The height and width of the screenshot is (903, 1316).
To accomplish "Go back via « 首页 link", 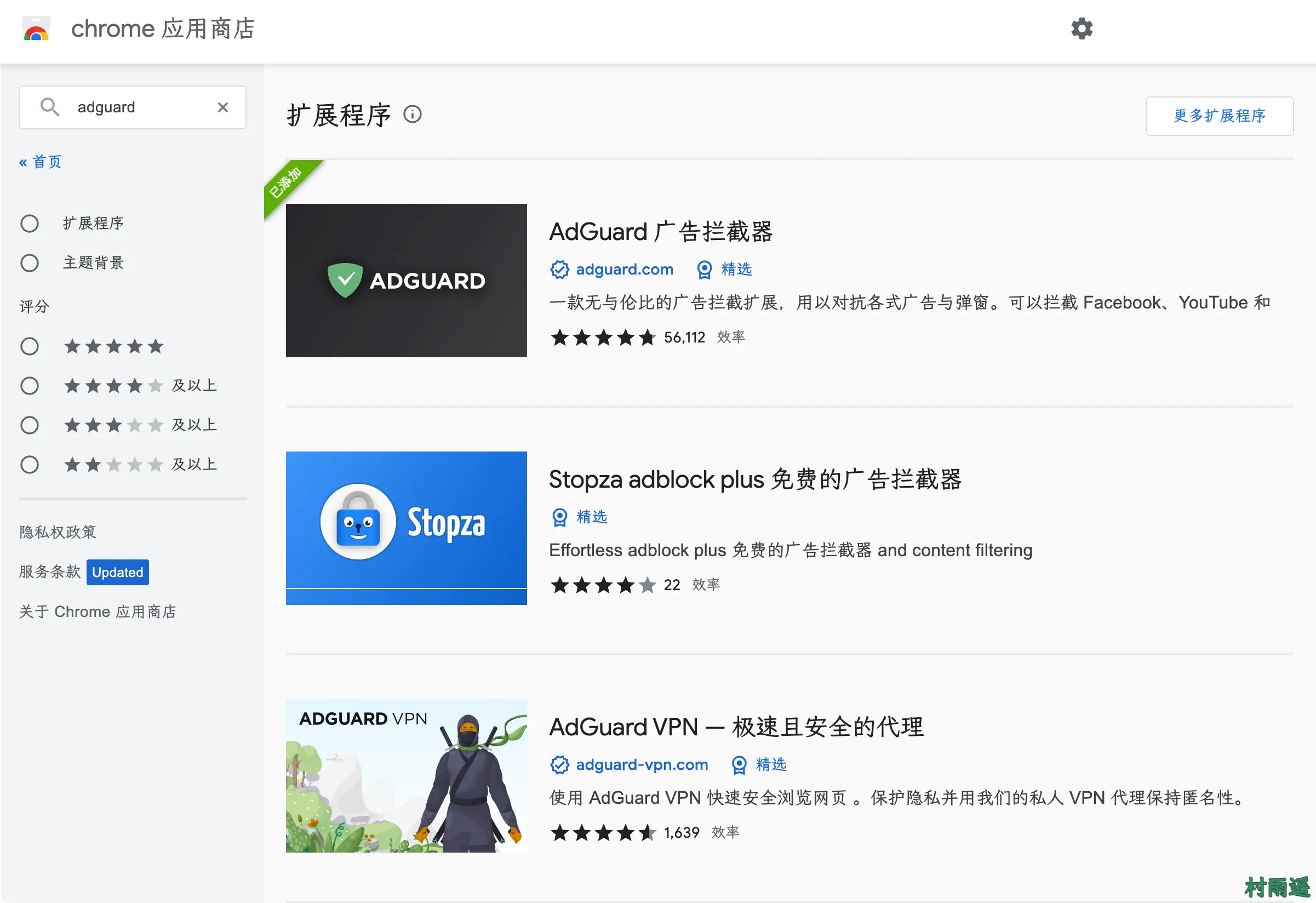I will click(x=40, y=162).
